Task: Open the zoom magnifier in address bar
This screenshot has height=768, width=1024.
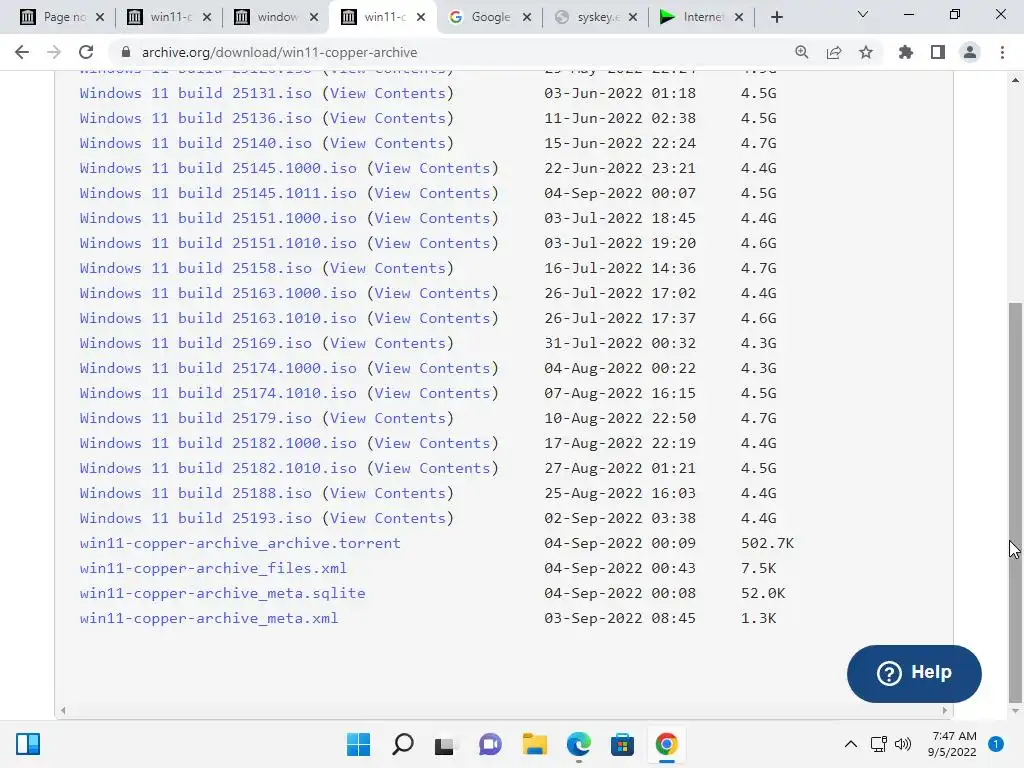Action: [x=801, y=52]
